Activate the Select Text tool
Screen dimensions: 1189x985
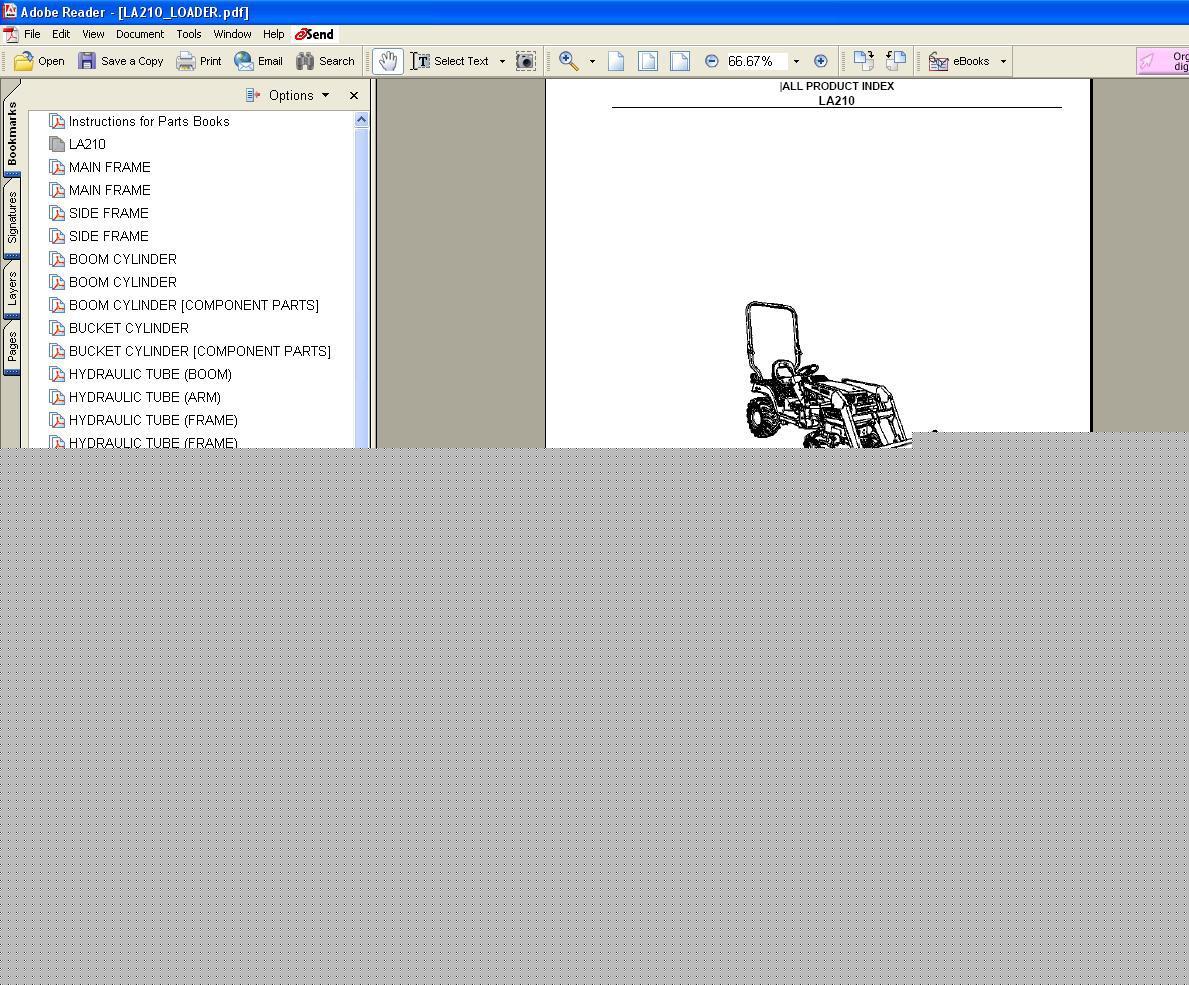point(450,61)
